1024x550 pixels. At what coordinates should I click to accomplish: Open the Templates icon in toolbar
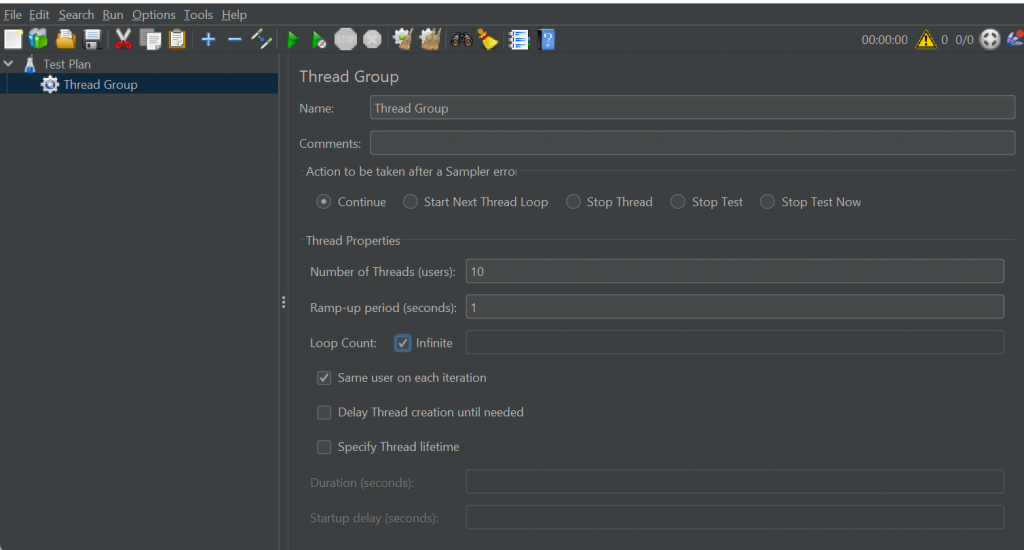(x=38, y=39)
